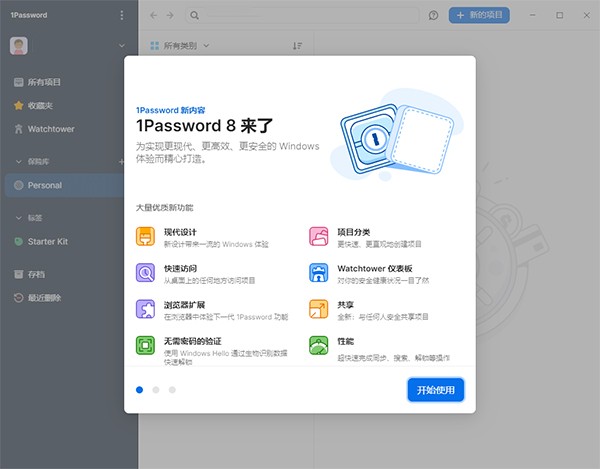The width and height of the screenshot is (600, 469).
Task: Expand the account switcher chevron
Action: point(122,46)
